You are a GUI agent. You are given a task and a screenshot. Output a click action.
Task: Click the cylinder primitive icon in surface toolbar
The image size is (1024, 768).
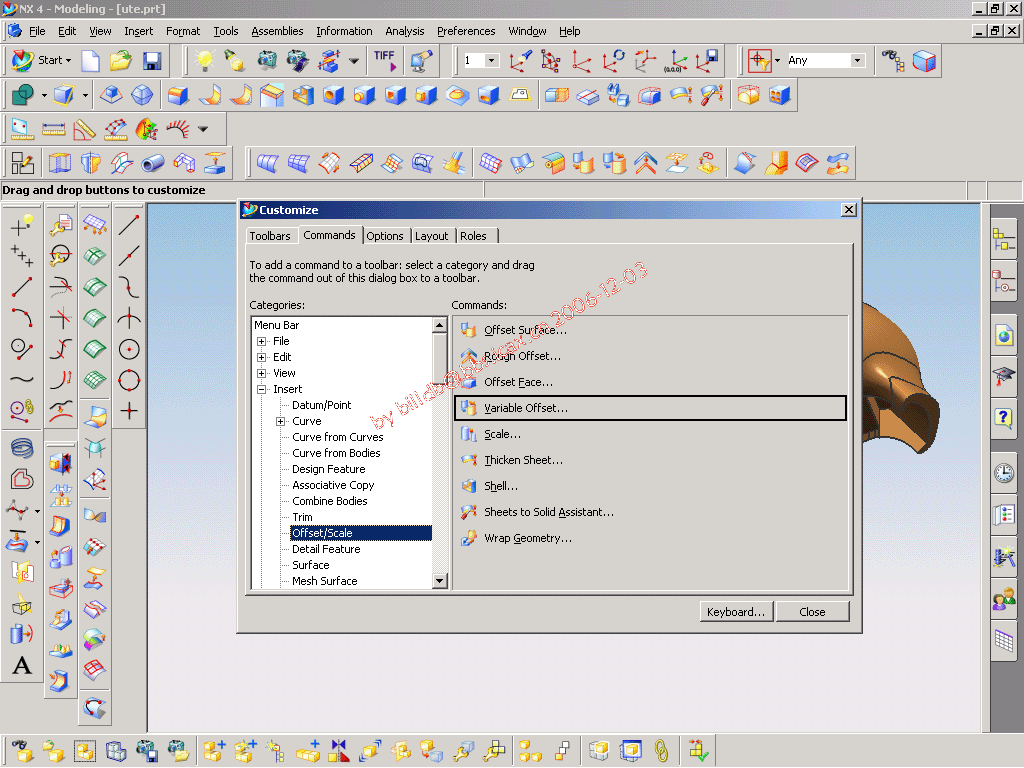153,163
